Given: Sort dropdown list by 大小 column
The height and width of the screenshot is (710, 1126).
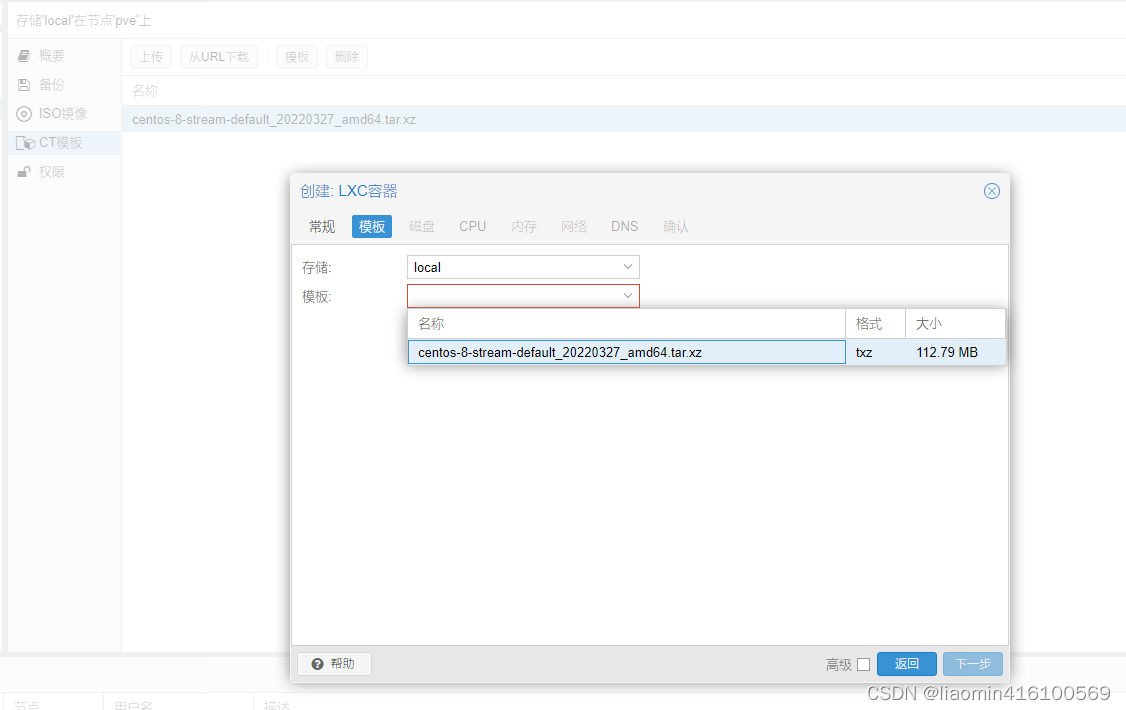Looking at the screenshot, I should click(x=955, y=324).
